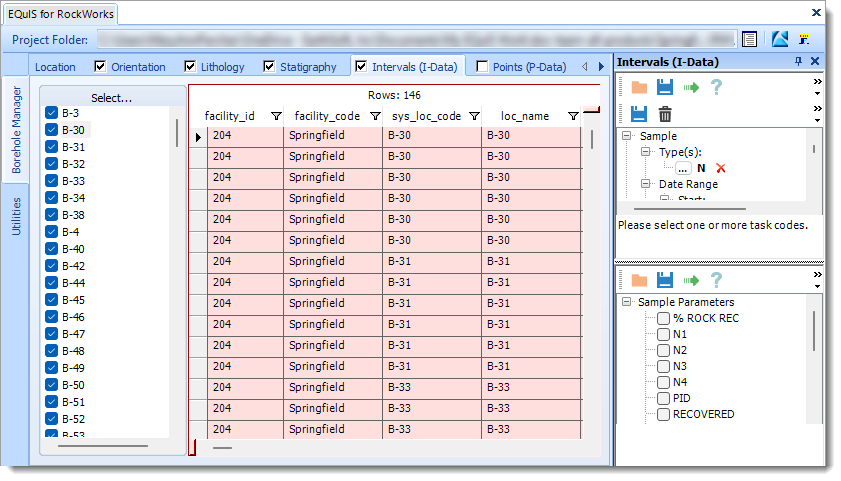Image resolution: width=841 pixels, height=481 pixels.
Task: Click the yellow tool icon in header
Action: [x=803, y=39]
